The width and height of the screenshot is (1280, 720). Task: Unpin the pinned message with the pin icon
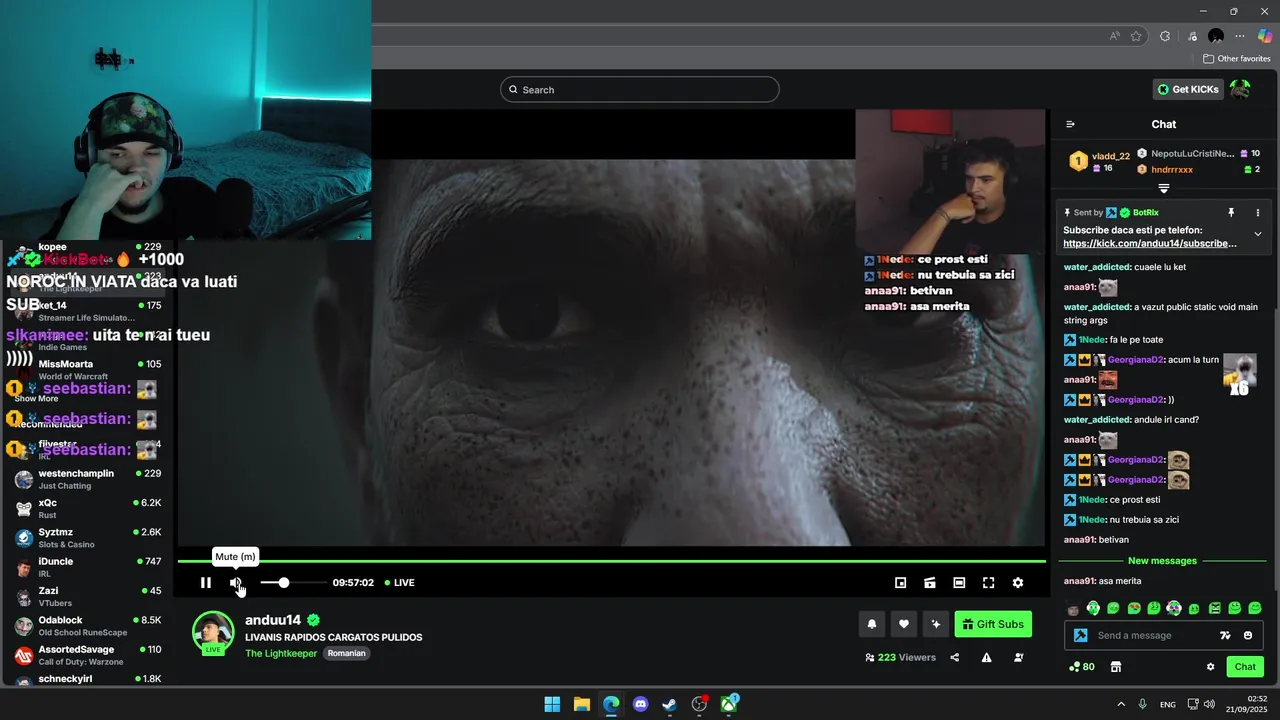pos(1231,213)
